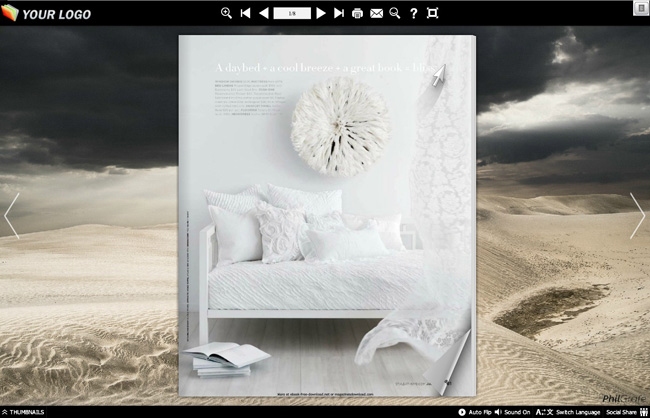The width and height of the screenshot is (650, 418).
Task: Jump to the last page
Action: [x=339, y=13]
